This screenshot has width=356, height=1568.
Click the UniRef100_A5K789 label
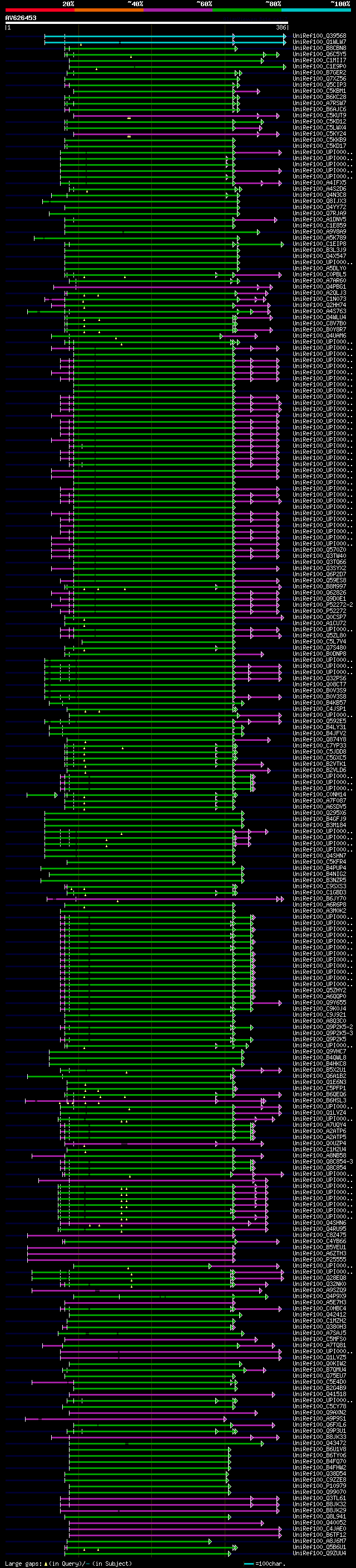click(319, 238)
